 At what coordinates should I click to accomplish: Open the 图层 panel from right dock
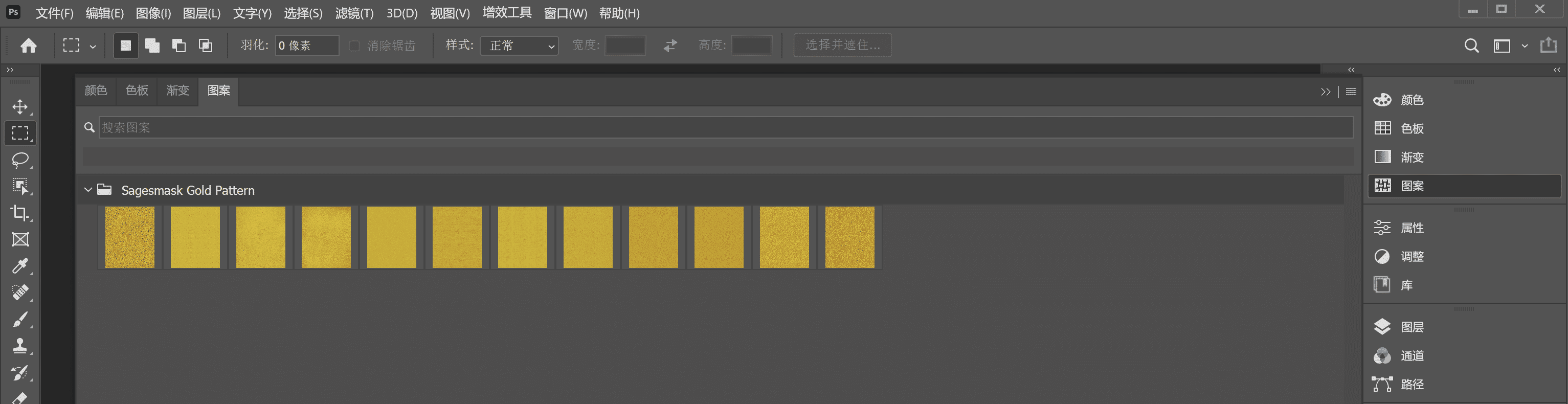1412,327
